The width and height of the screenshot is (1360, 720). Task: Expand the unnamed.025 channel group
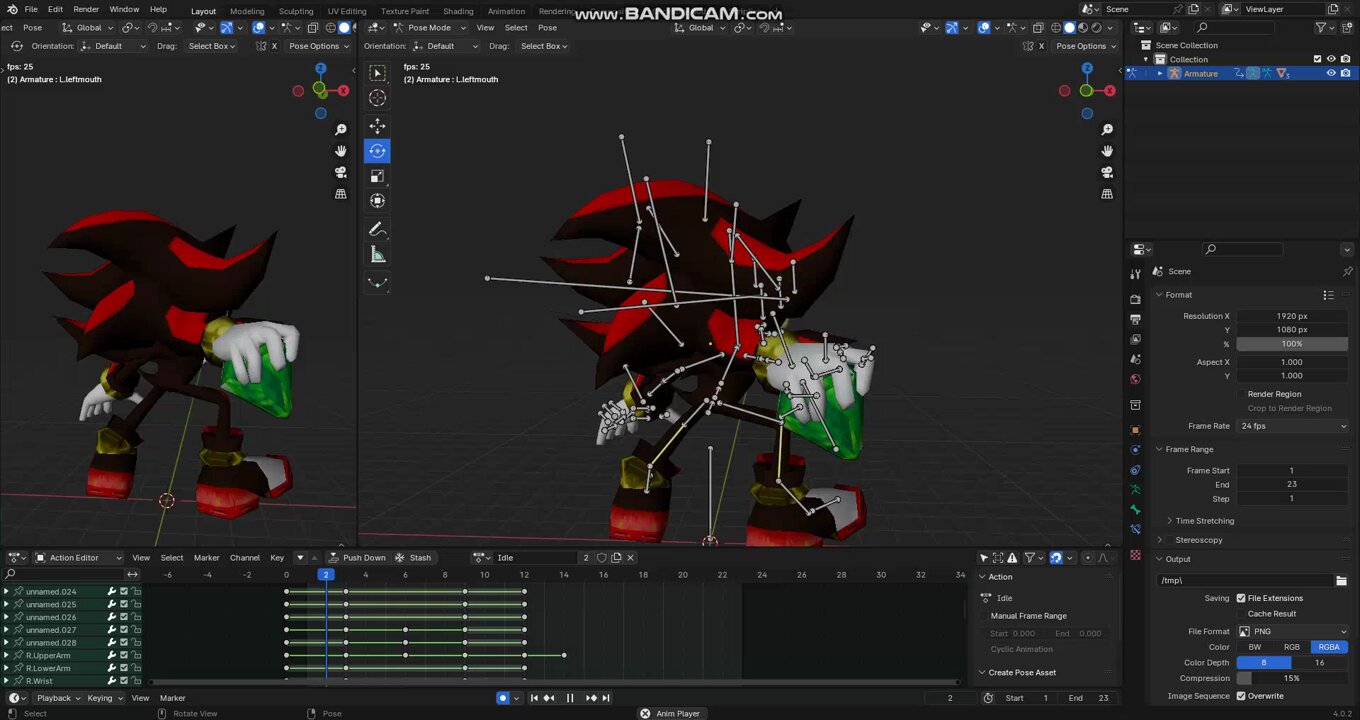pos(6,604)
